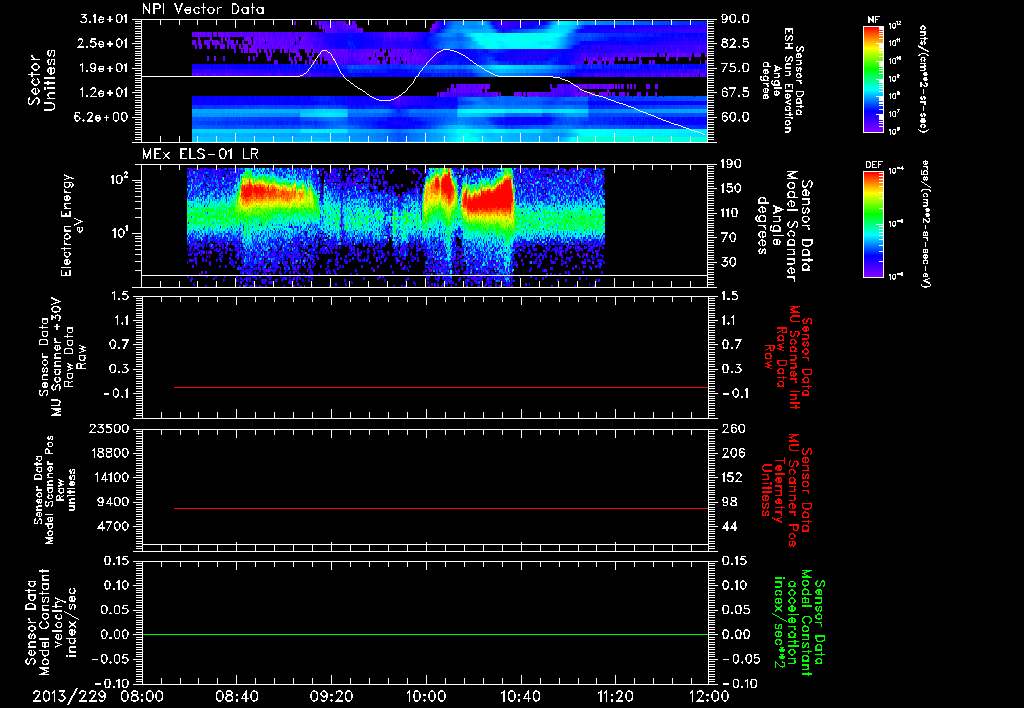Click the NF color scale bar
Screen dimensions: 1024x708
pos(873,78)
